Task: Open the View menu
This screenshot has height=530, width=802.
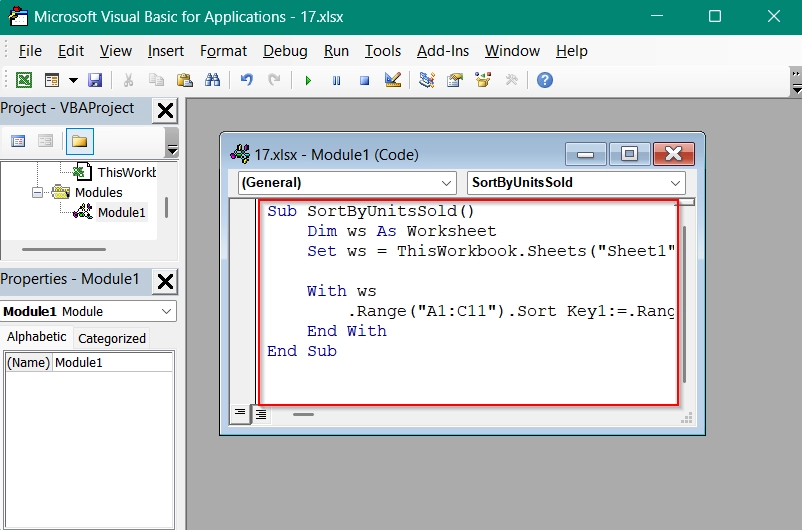Action: [116, 51]
